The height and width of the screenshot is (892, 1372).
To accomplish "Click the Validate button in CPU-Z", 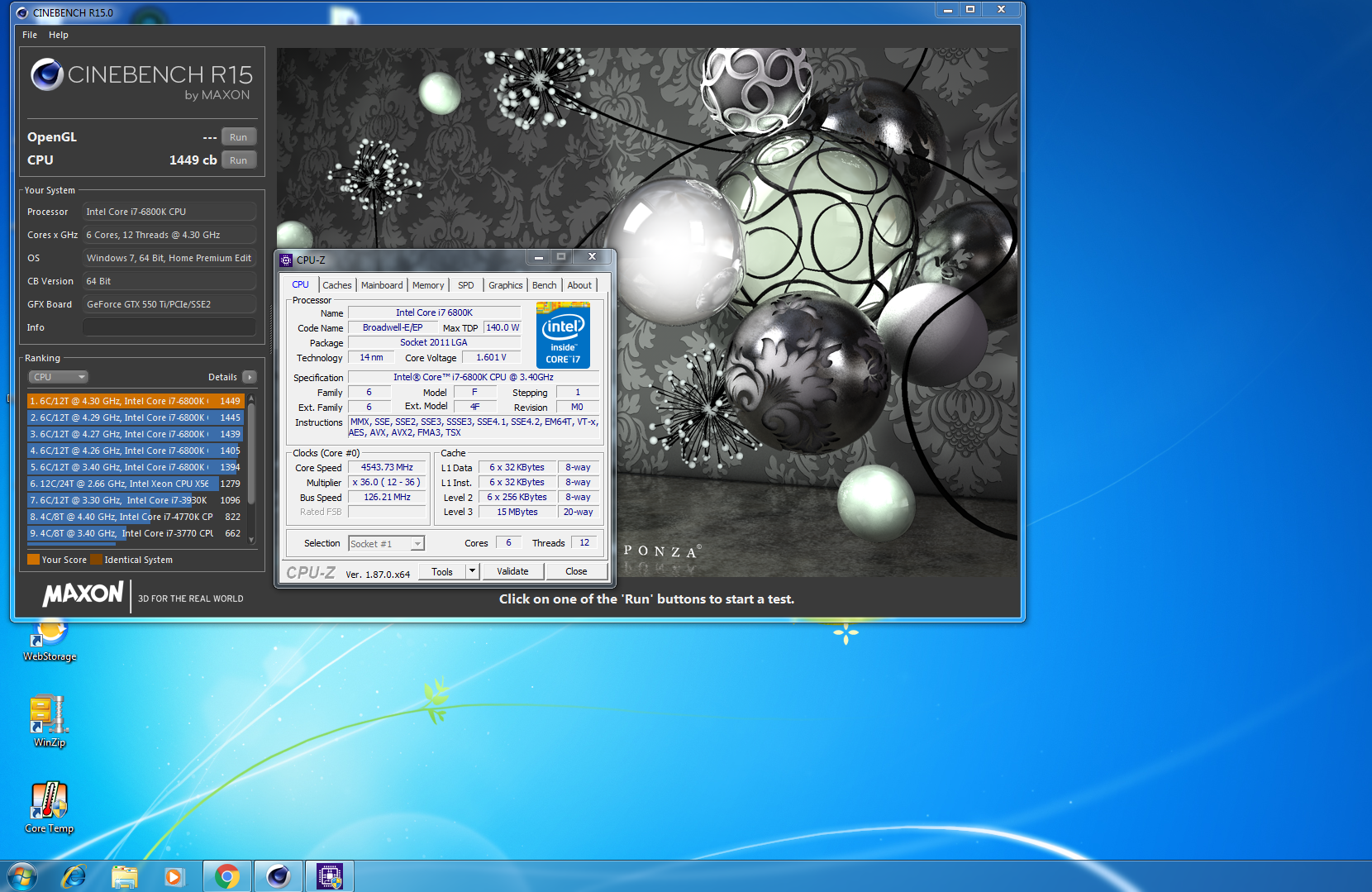I will (512, 571).
